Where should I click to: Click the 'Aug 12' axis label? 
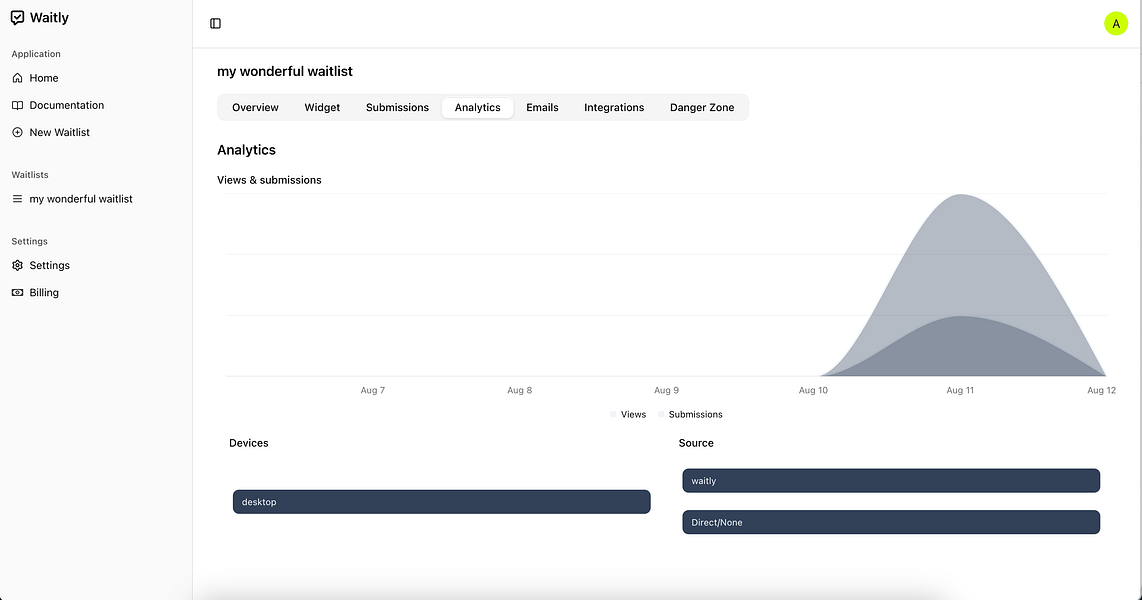pyautogui.click(x=1101, y=390)
